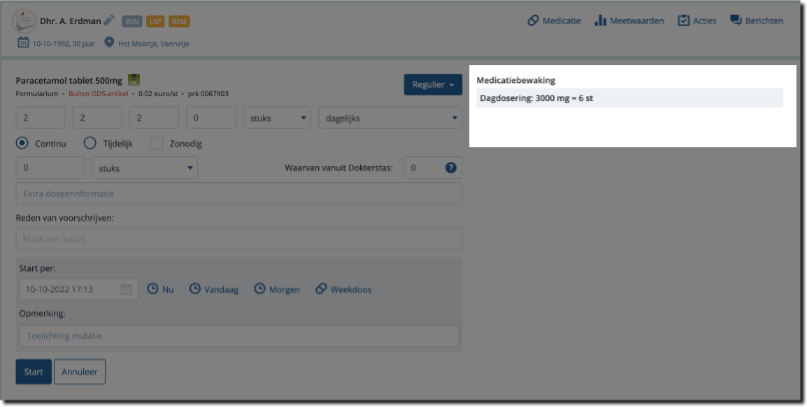
Task: Set start time with the Morgen link
Action: [277, 289]
